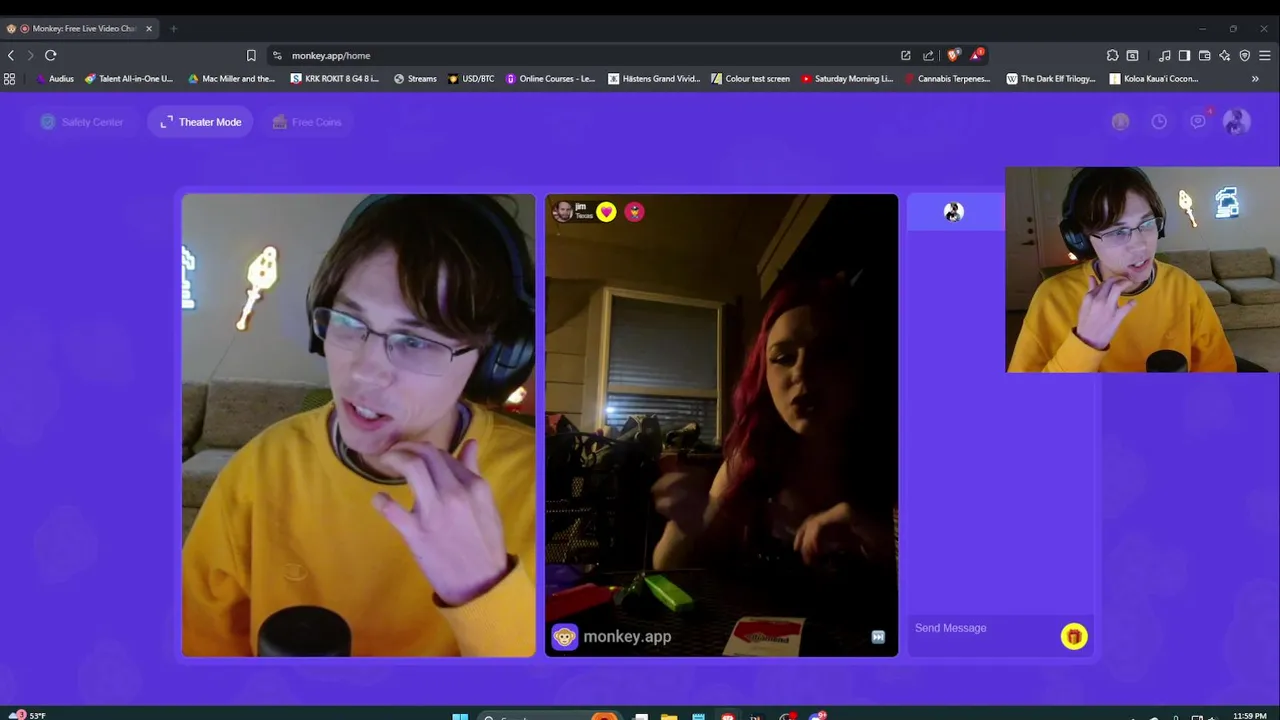The height and width of the screenshot is (720, 1280).
Task: Open the Koloa Kaua'i Coconut bookmark
Action: pyautogui.click(x=1154, y=79)
